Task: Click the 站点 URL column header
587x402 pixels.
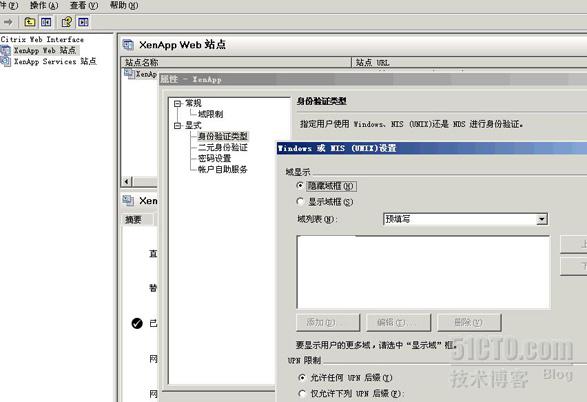Action: pyautogui.click(x=469, y=62)
